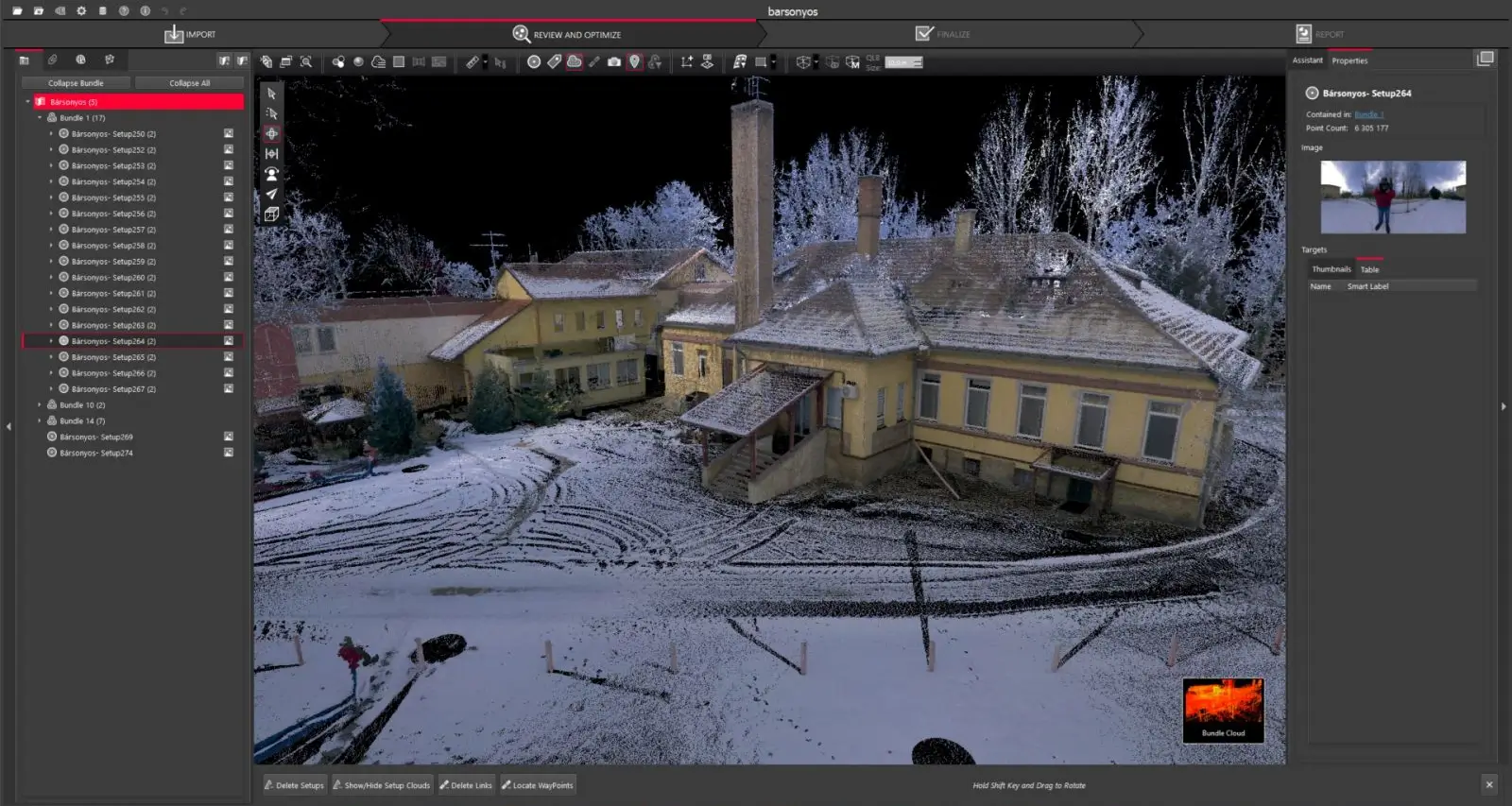Image resolution: width=1512 pixels, height=806 pixels.
Task: Click the Bundle Cloud thumbnail
Action: point(1223,710)
